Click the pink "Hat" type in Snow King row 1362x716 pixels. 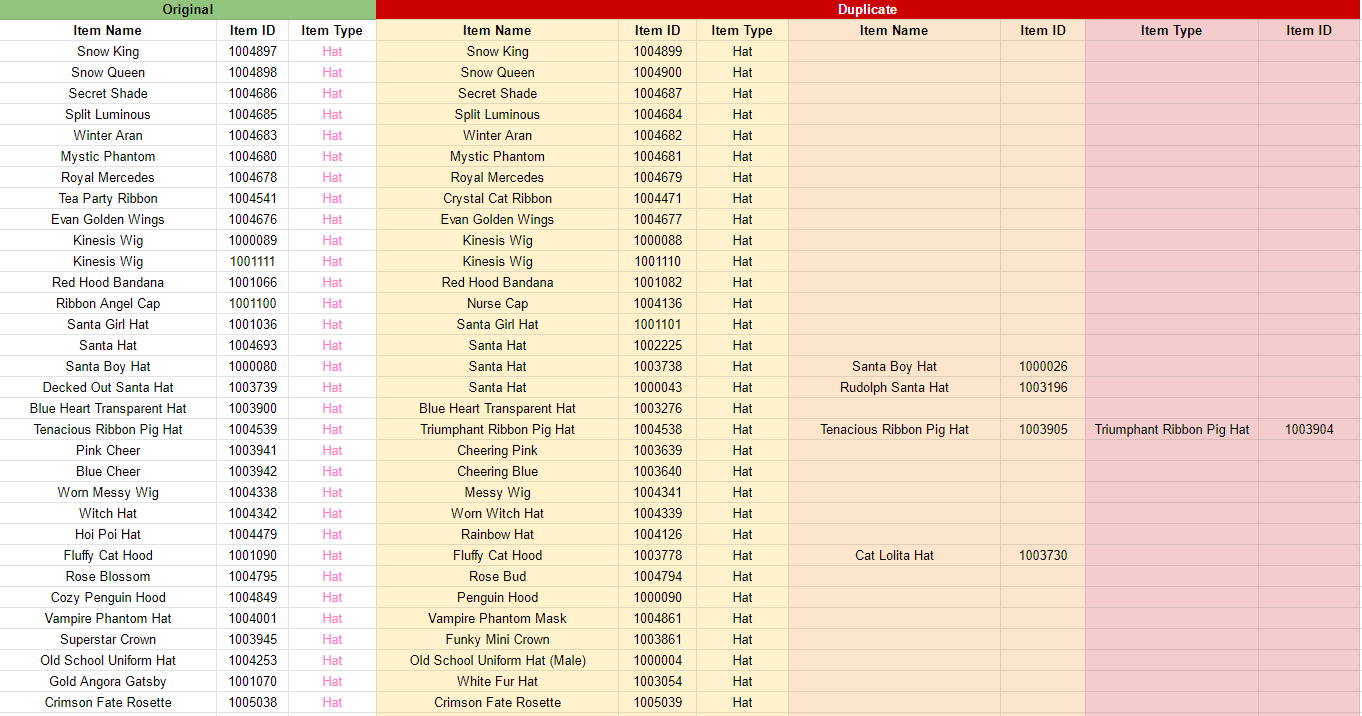[332, 51]
